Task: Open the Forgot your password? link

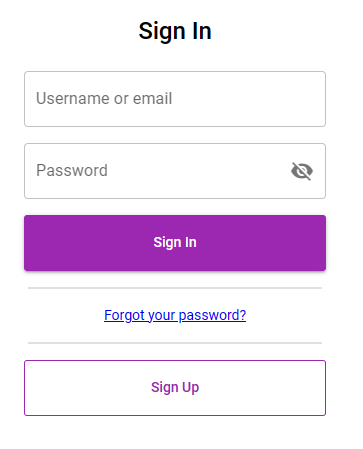Action: [x=175, y=315]
